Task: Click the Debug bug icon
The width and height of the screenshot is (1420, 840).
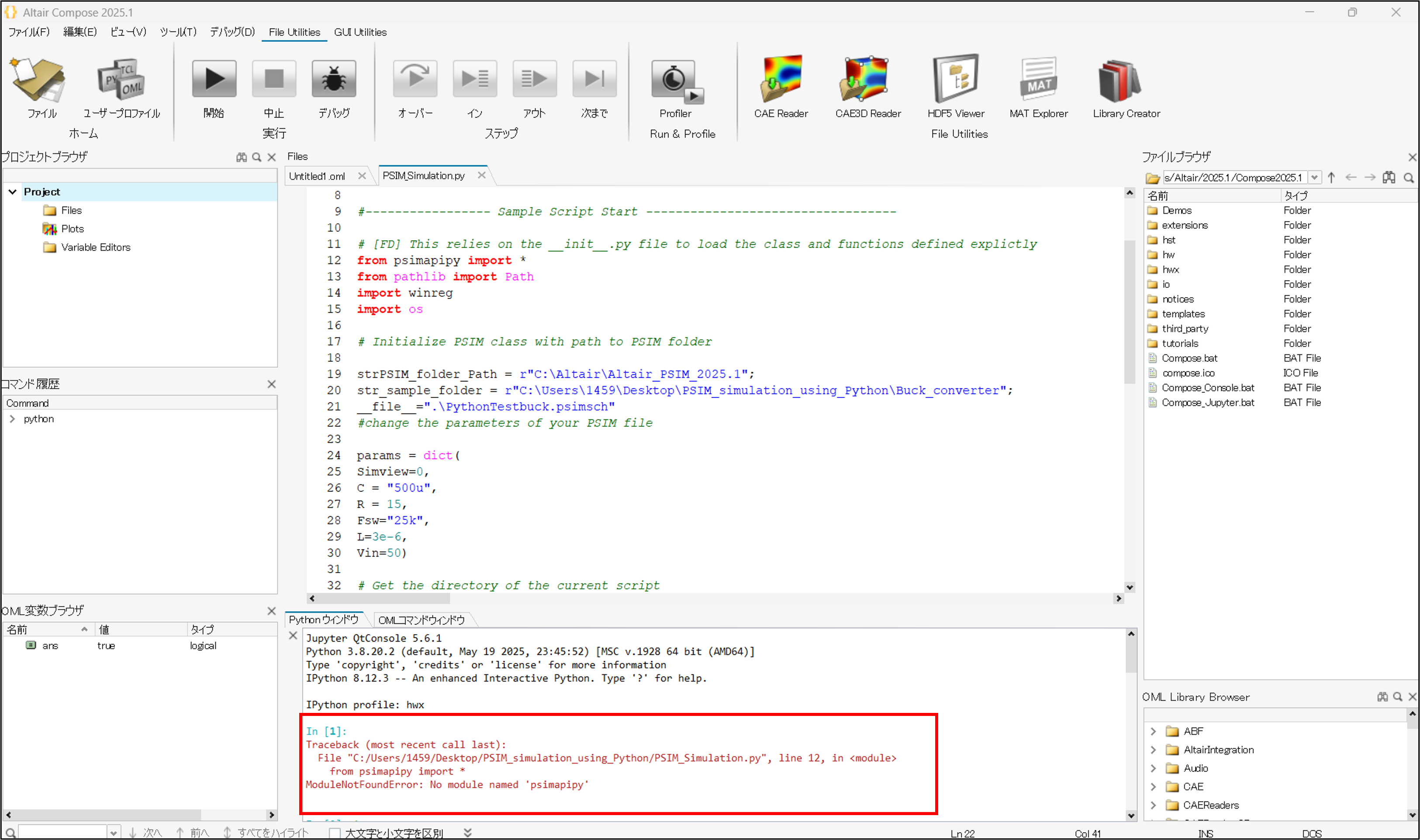Action: (x=334, y=79)
